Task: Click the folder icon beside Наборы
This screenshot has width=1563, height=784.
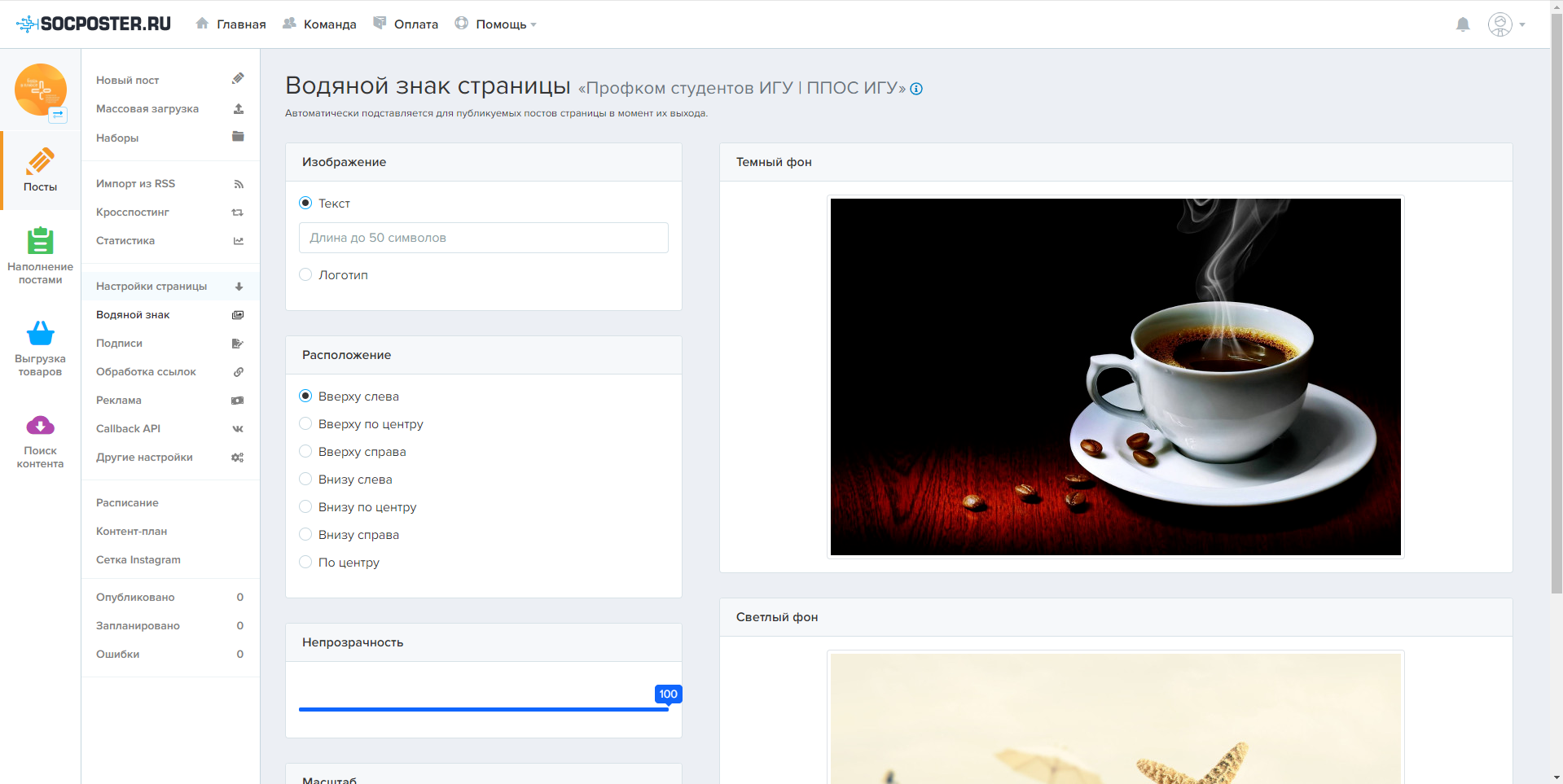Action: click(238, 137)
